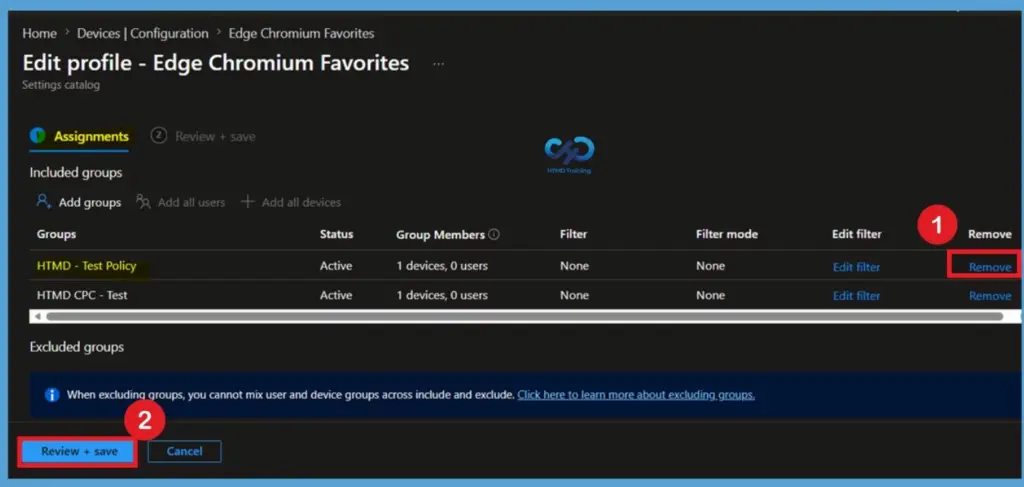Show Group Members info tooltip icon
Image resolution: width=1024 pixels, height=487 pixels.
click(494, 234)
